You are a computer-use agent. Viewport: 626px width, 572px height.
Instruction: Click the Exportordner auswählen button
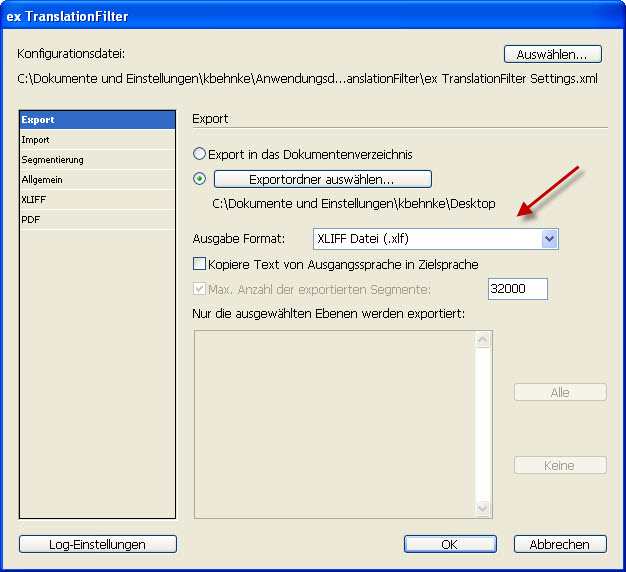click(x=323, y=179)
